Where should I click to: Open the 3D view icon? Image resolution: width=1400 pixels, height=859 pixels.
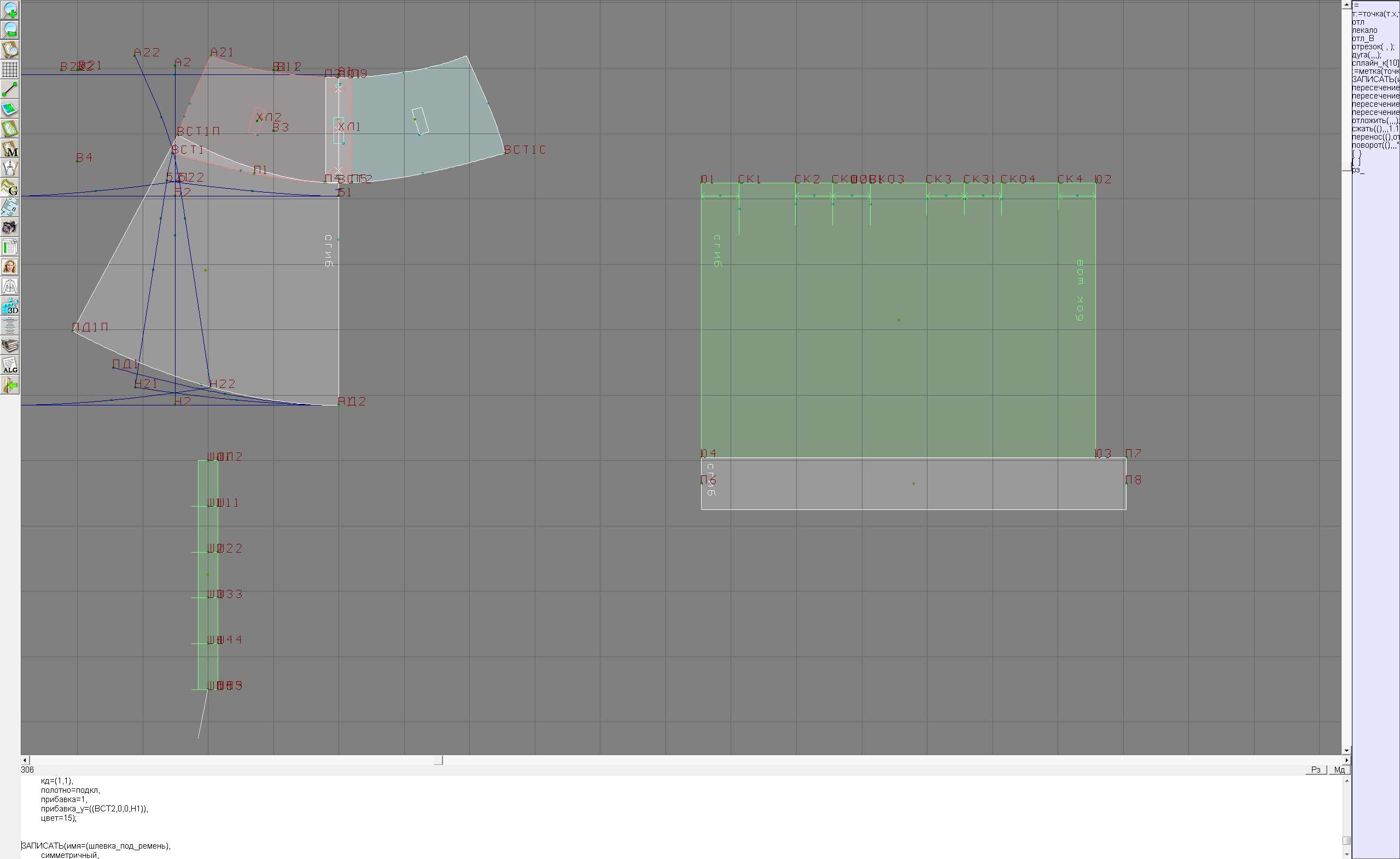click(10, 306)
